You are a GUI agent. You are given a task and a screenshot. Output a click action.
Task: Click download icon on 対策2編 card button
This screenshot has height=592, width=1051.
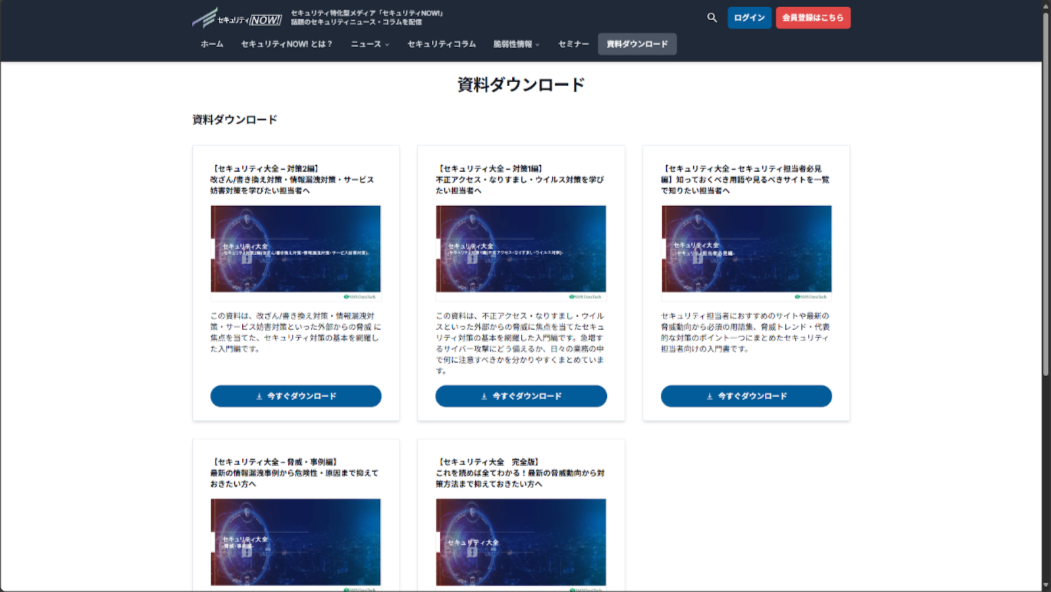click(x=259, y=396)
